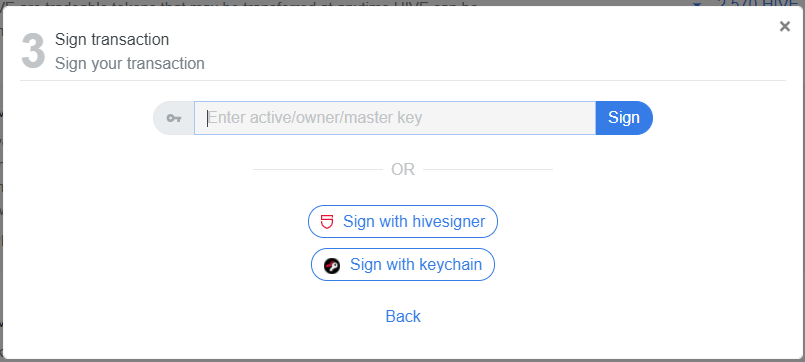The height and width of the screenshot is (362, 805).
Task: Click the dimmed tradeable tokens text above dialog
Action: point(241,3)
